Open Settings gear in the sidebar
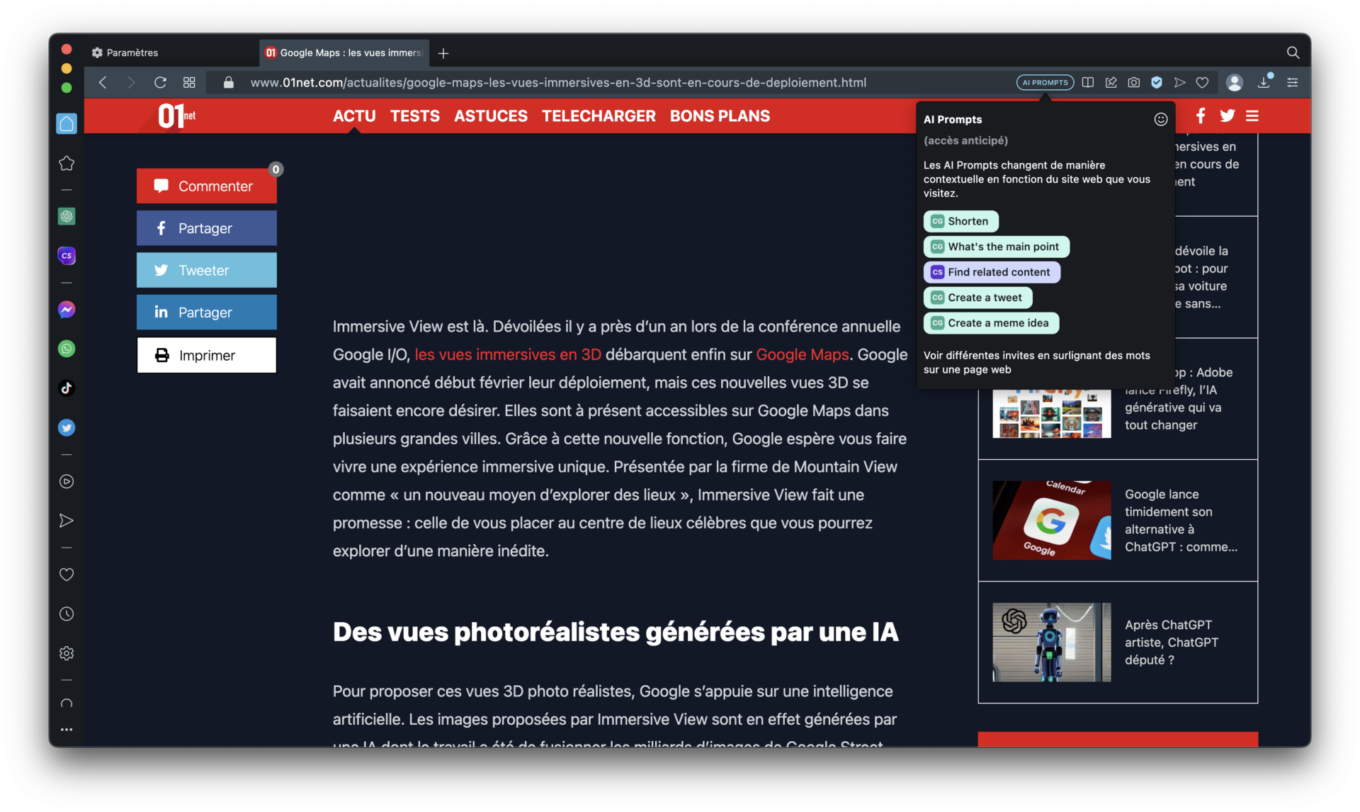The height and width of the screenshot is (812, 1360). (x=67, y=653)
